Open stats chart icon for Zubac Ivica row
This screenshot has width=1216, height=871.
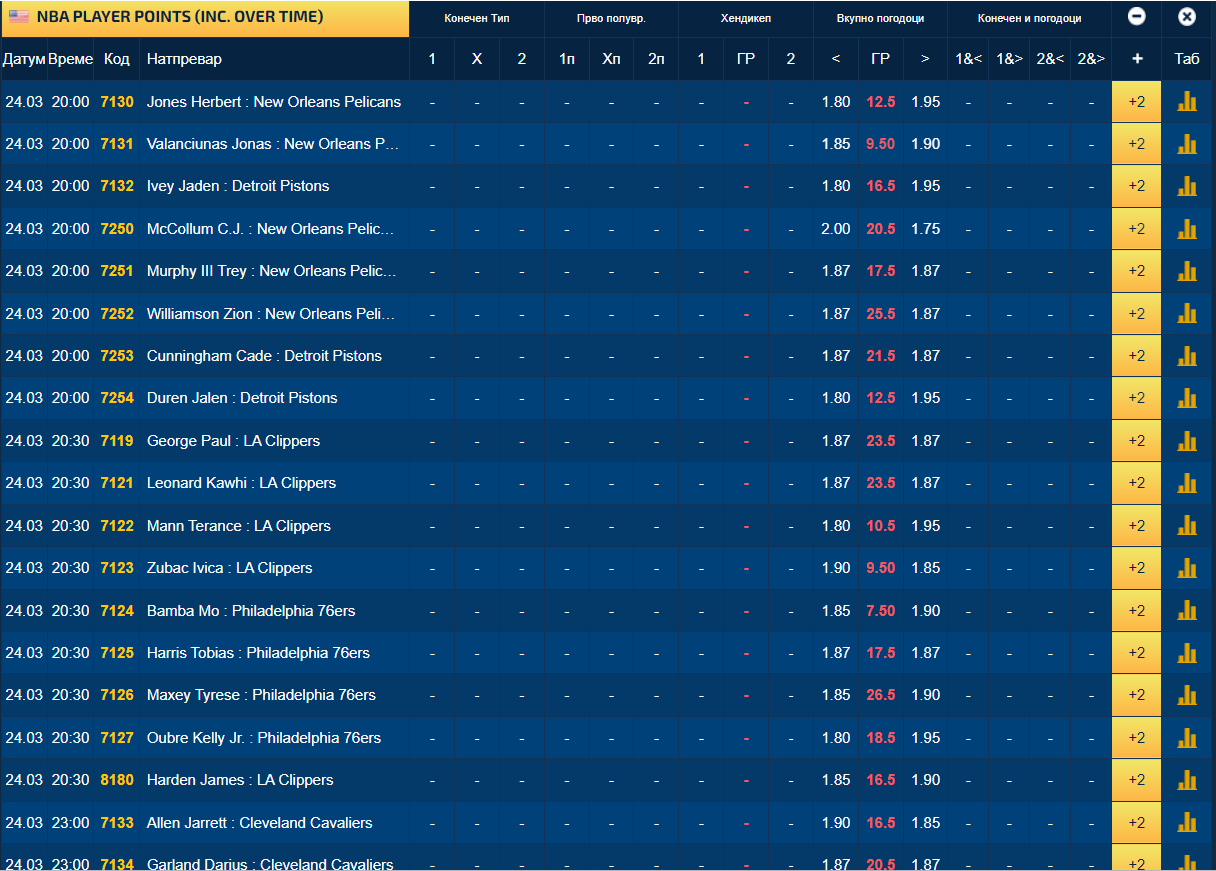click(1187, 568)
